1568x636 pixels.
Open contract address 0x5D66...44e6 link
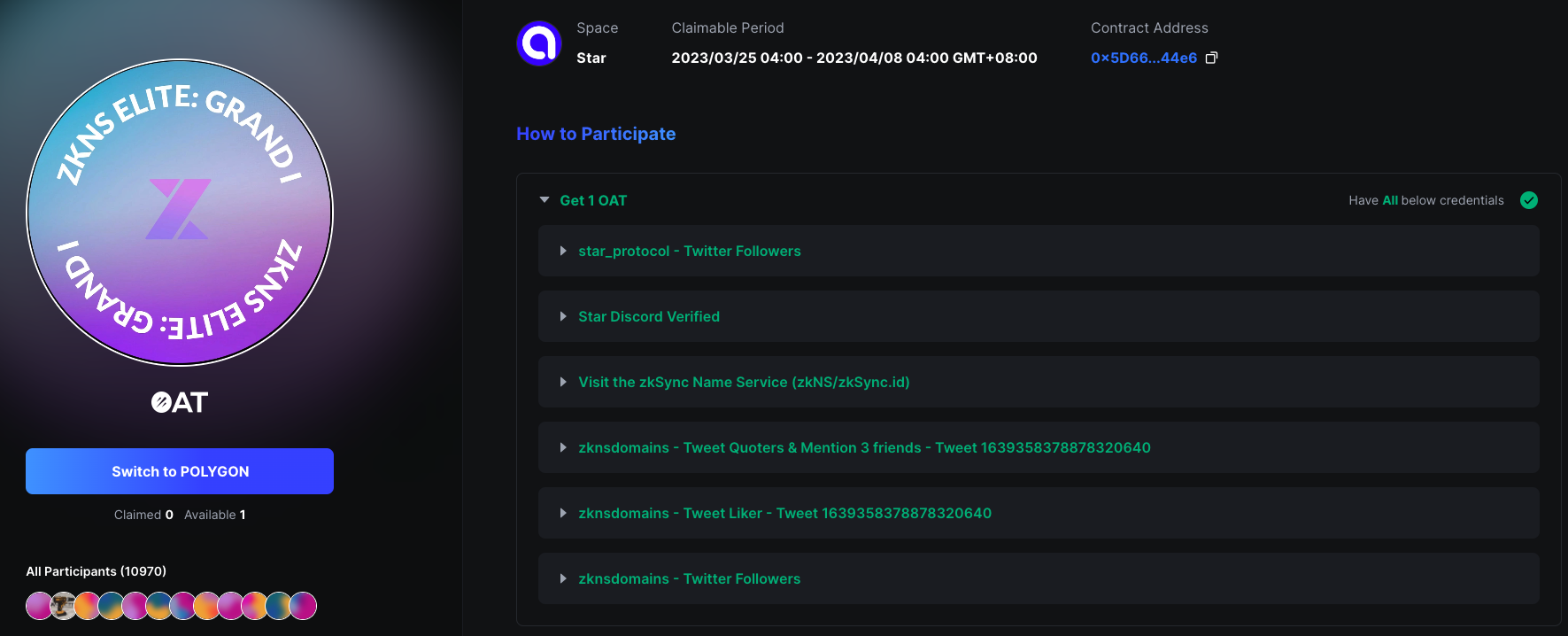tap(1144, 58)
